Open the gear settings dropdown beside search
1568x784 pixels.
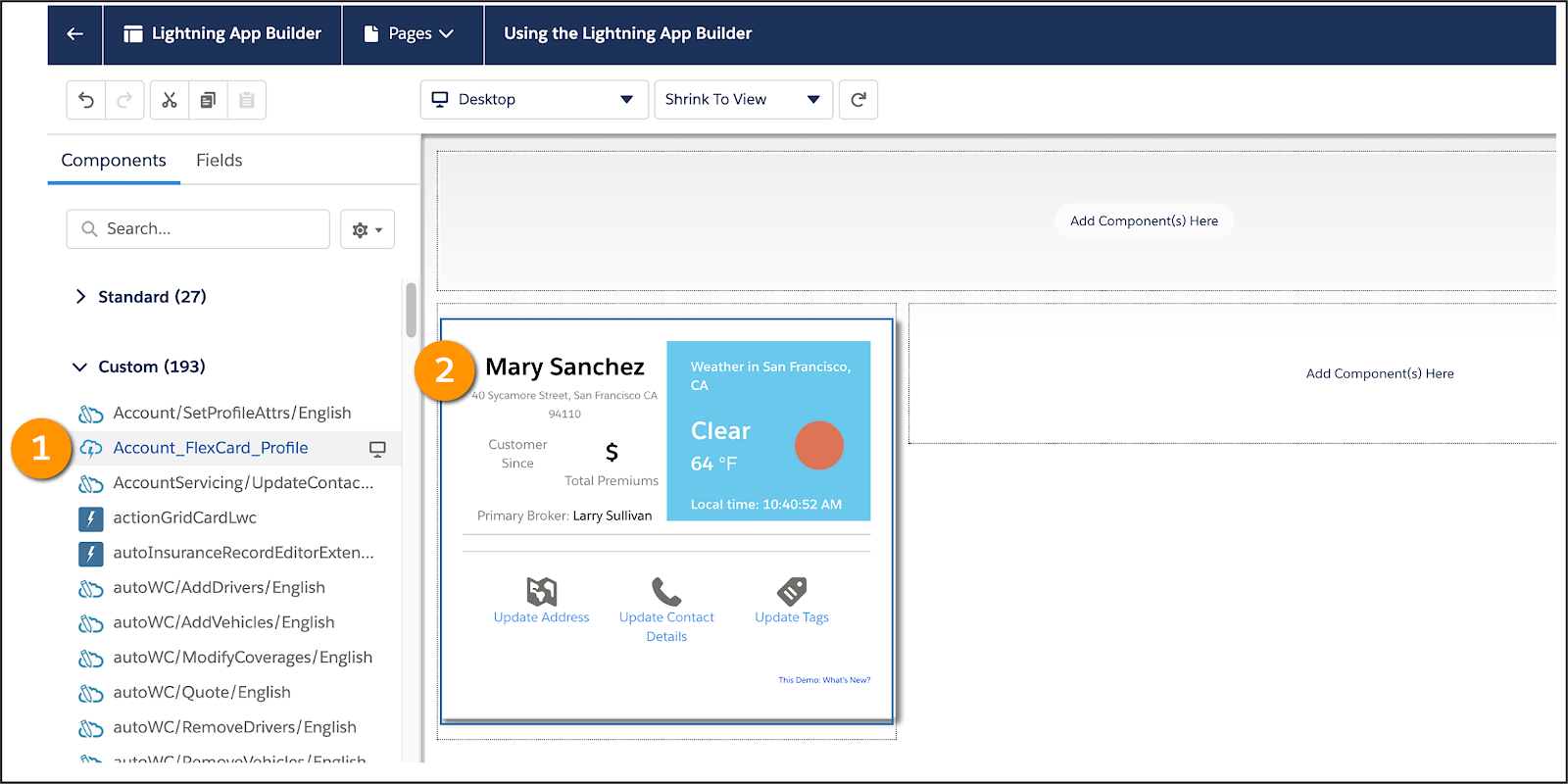click(x=367, y=229)
